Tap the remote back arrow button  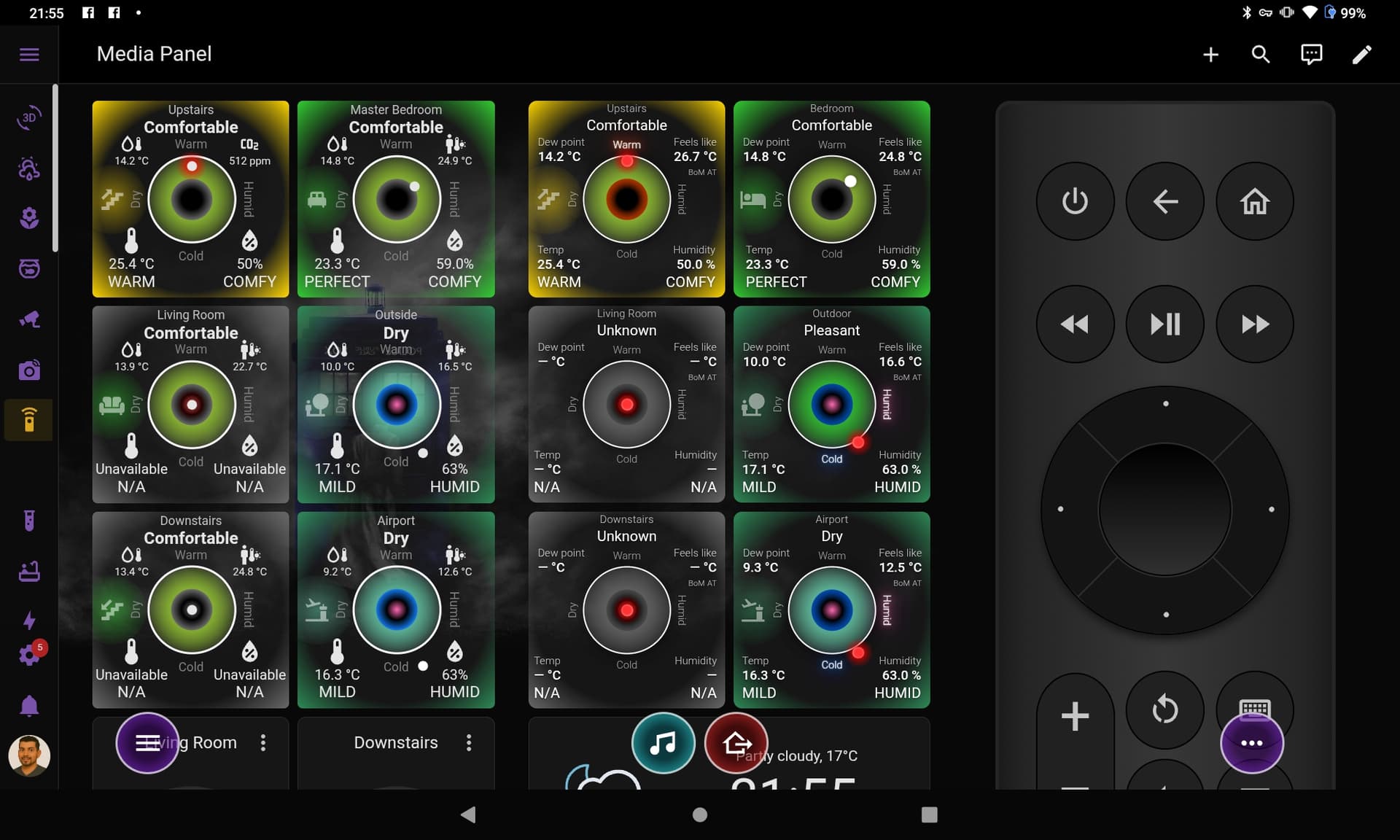point(1164,201)
